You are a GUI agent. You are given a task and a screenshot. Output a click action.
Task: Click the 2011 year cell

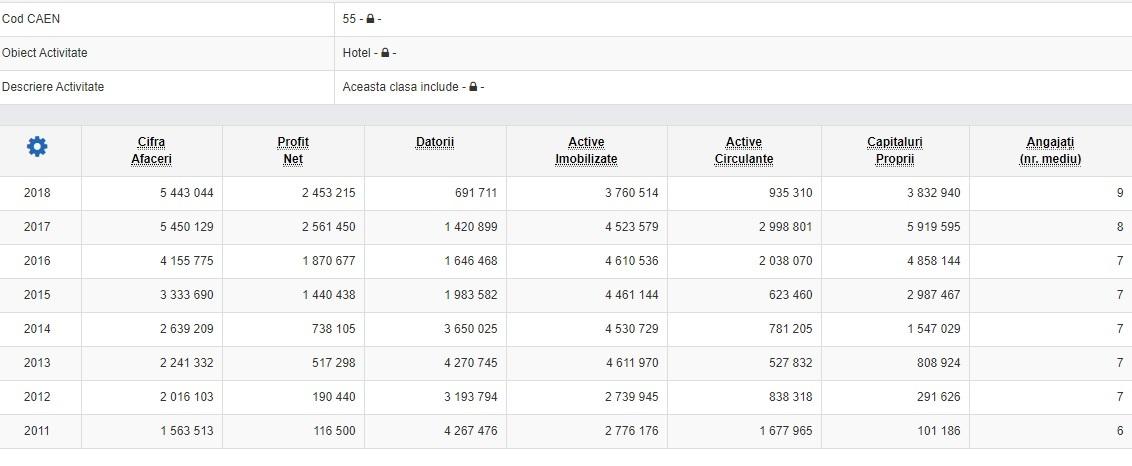click(37, 431)
